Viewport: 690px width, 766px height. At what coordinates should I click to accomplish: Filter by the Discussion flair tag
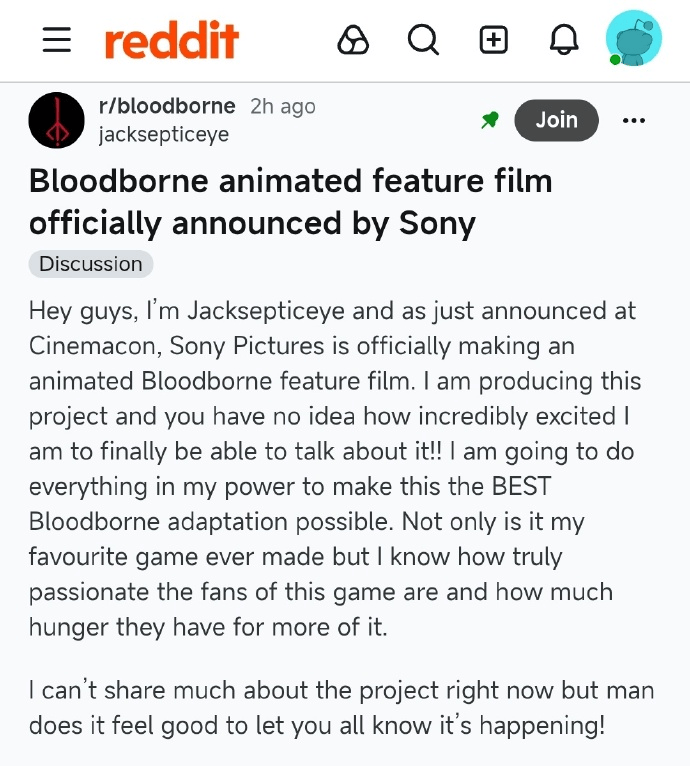(x=91, y=264)
